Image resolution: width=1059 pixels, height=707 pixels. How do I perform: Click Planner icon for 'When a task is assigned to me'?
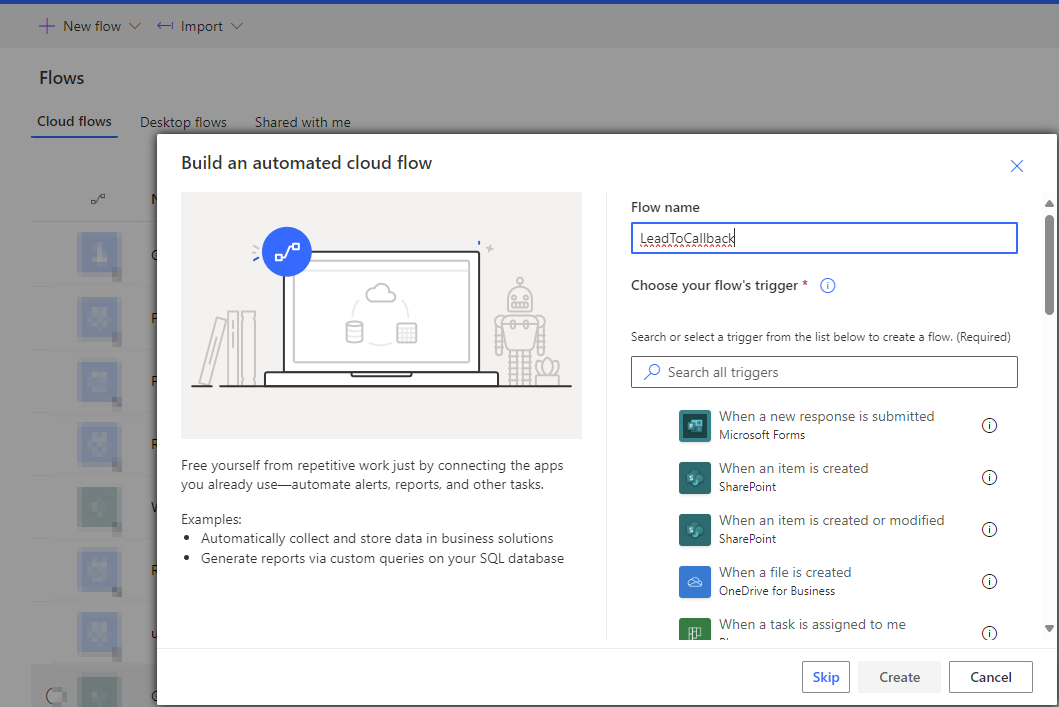(x=694, y=629)
